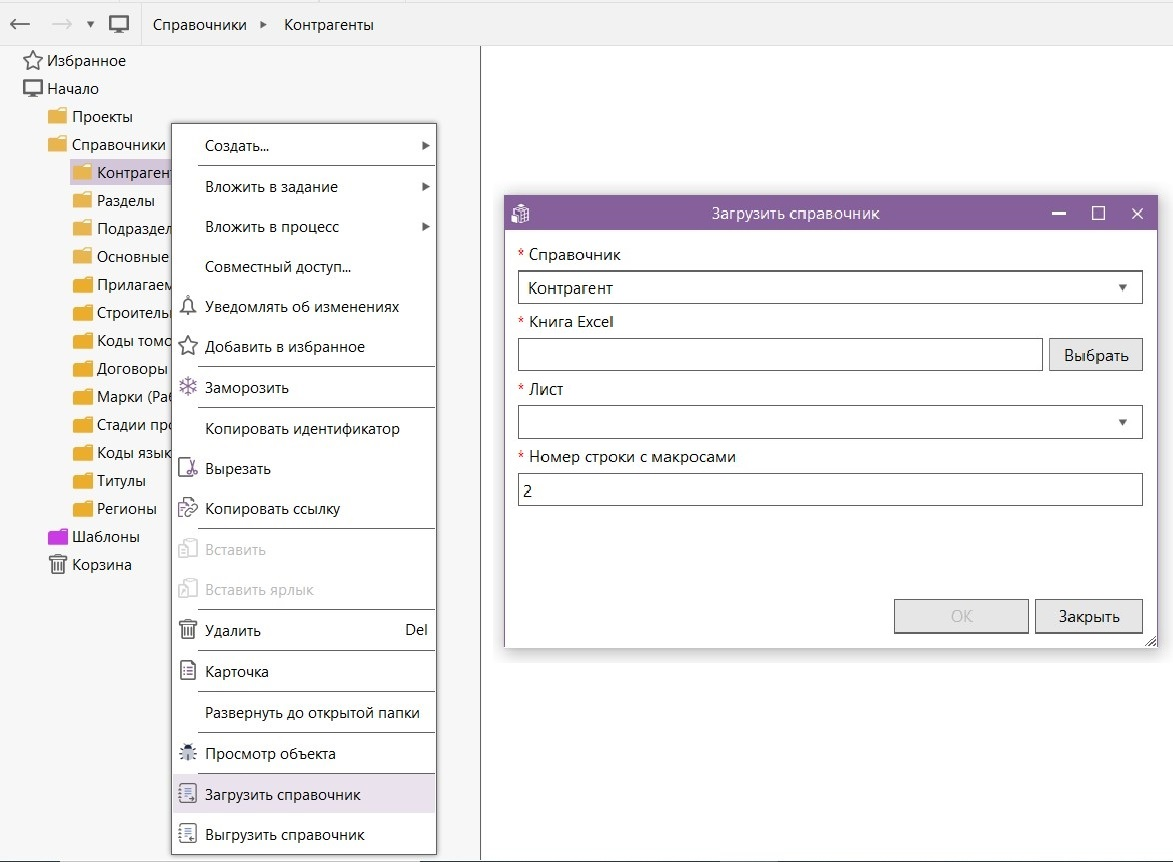Click the trash icon next to Удалить

point(188,629)
